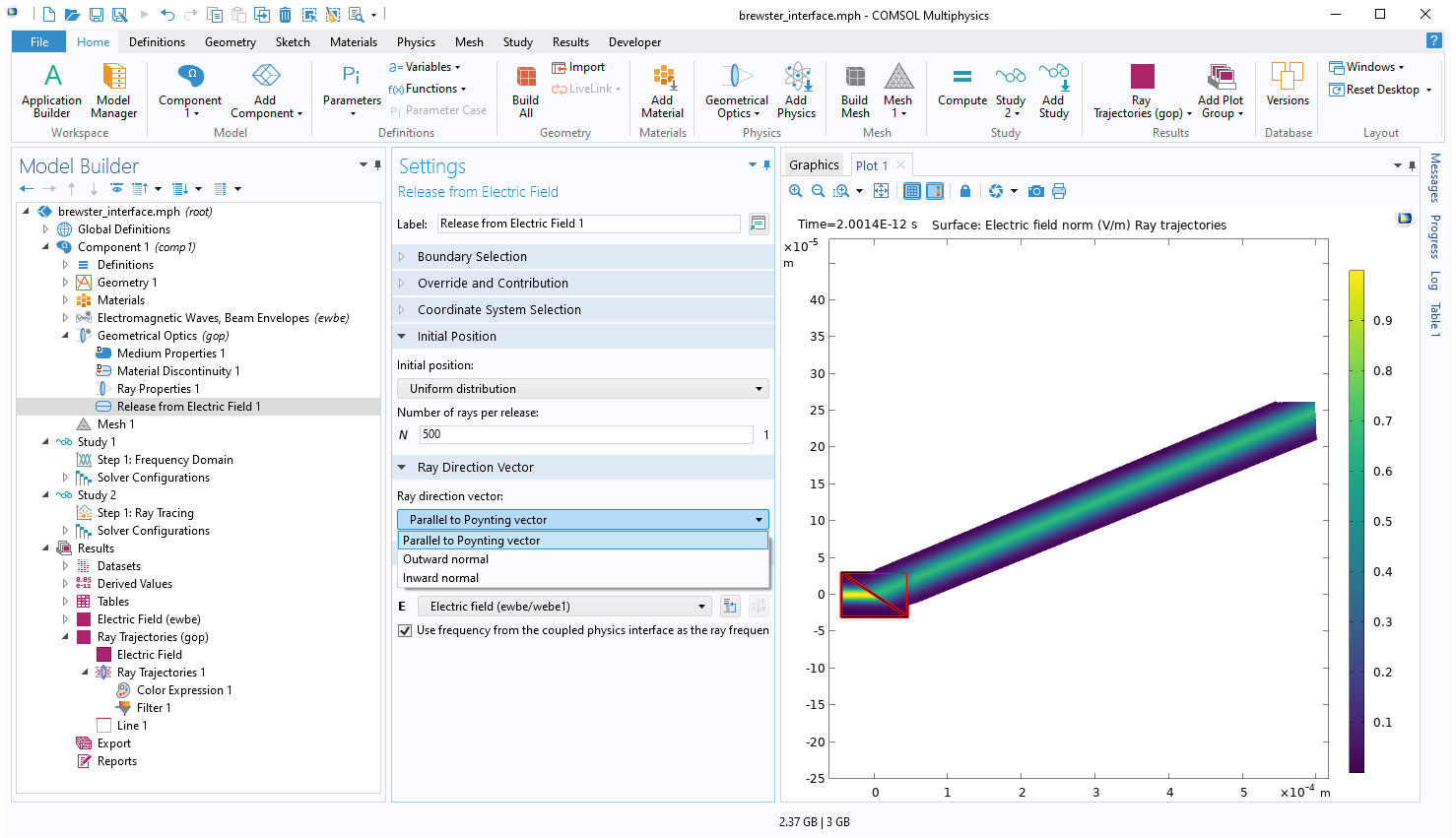Click the Zoom In graphics icon
The image size is (1456, 838).
pyautogui.click(x=796, y=191)
